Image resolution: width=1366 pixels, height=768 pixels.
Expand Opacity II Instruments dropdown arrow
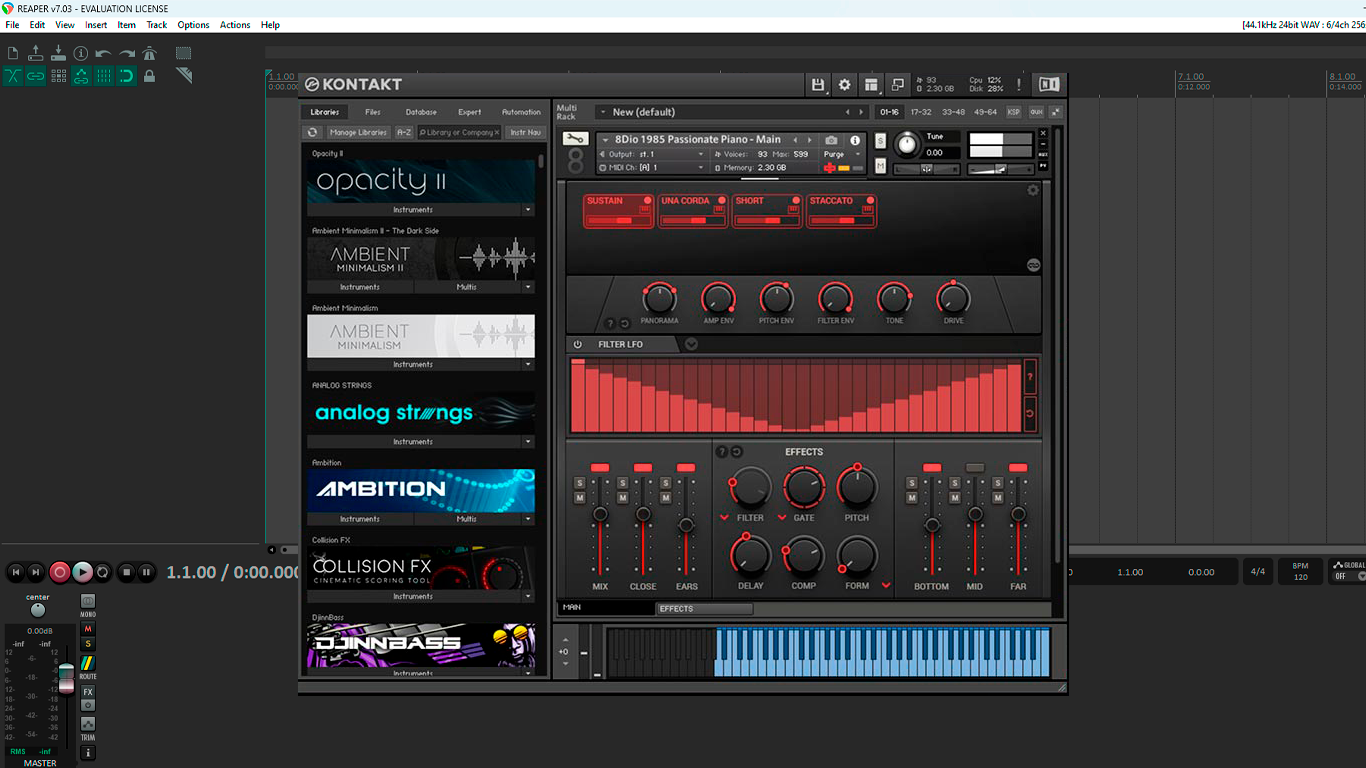tap(528, 210)
